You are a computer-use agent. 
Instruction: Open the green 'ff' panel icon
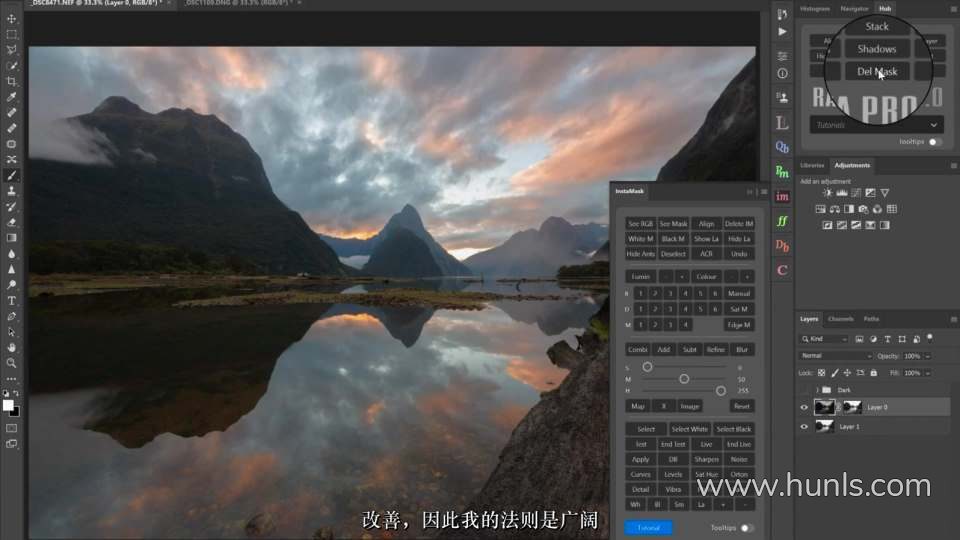782,221
